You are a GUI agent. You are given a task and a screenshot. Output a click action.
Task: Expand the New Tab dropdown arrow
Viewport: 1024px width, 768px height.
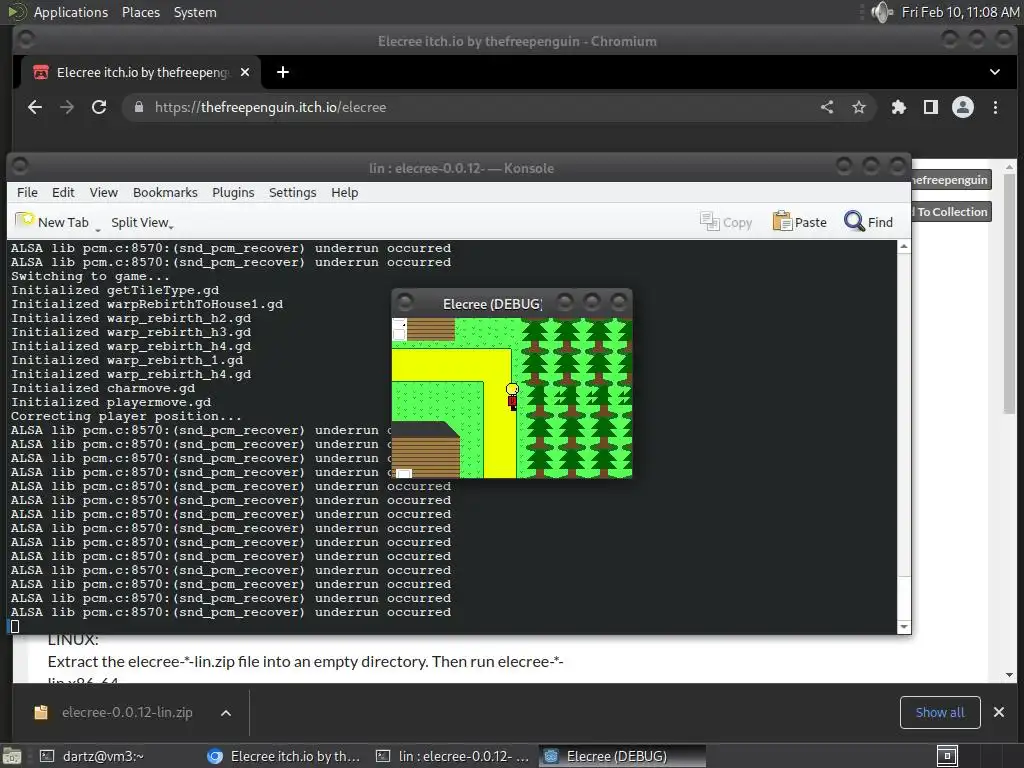[x=98, y=228]
